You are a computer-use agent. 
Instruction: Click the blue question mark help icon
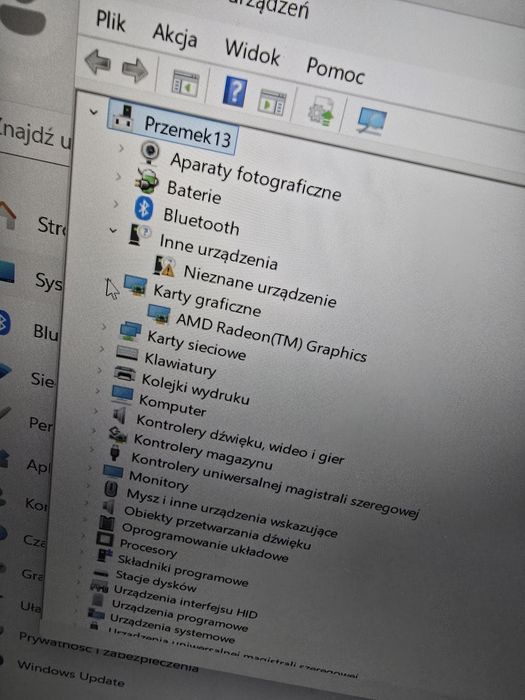[x=235, y=91]
